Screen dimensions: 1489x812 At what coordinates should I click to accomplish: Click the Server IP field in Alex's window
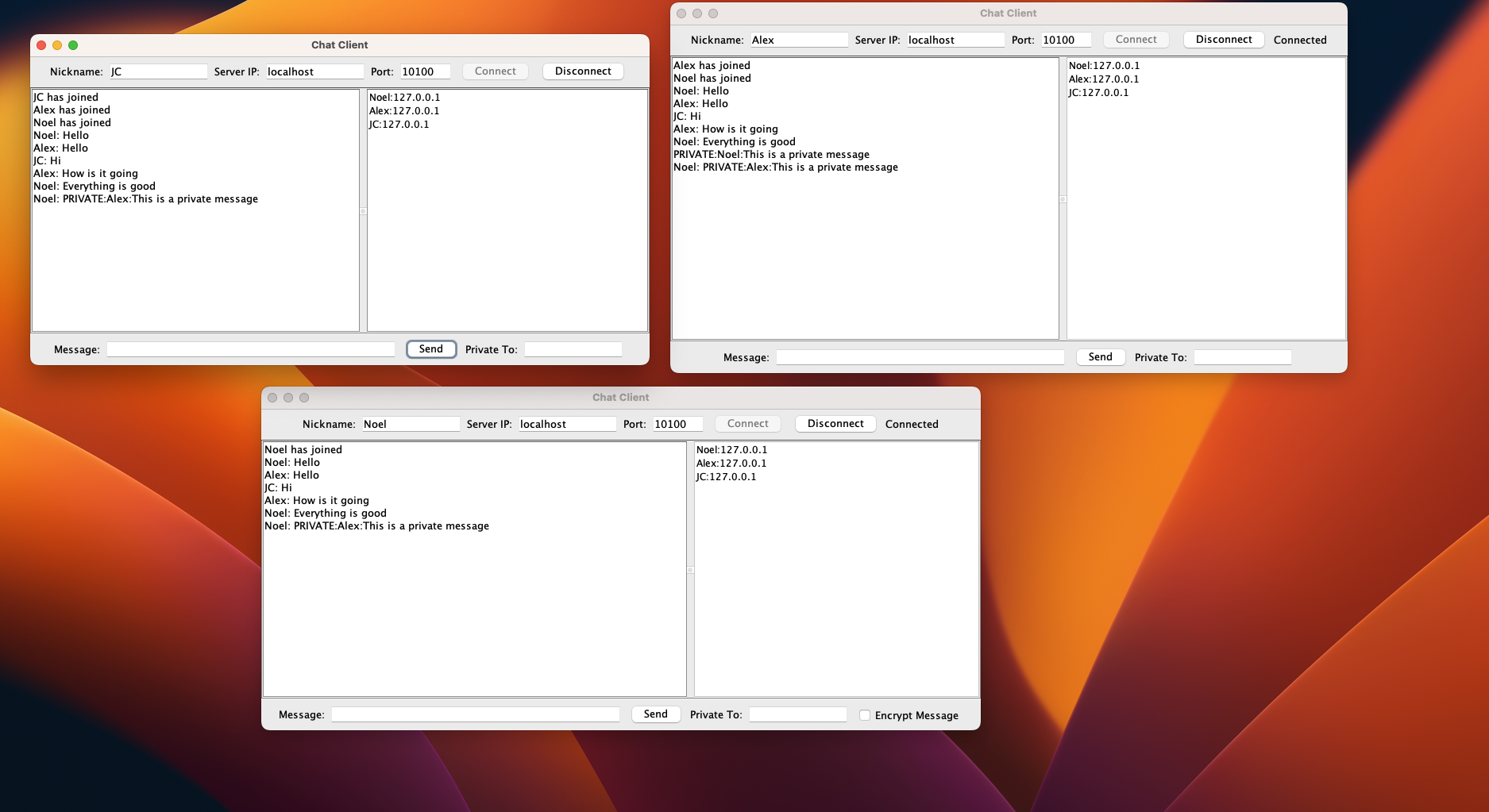click(x=955, y=40)
